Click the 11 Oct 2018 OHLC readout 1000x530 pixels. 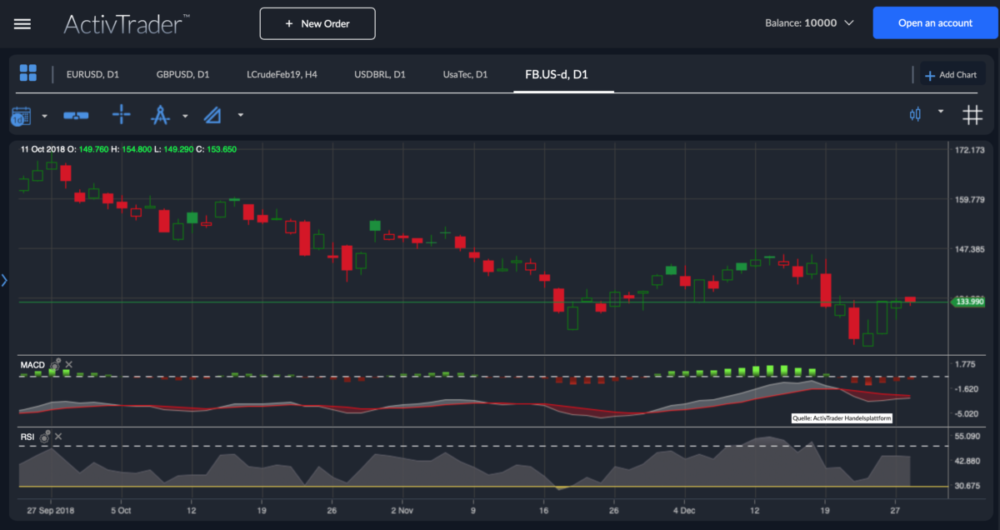[128, 149]
